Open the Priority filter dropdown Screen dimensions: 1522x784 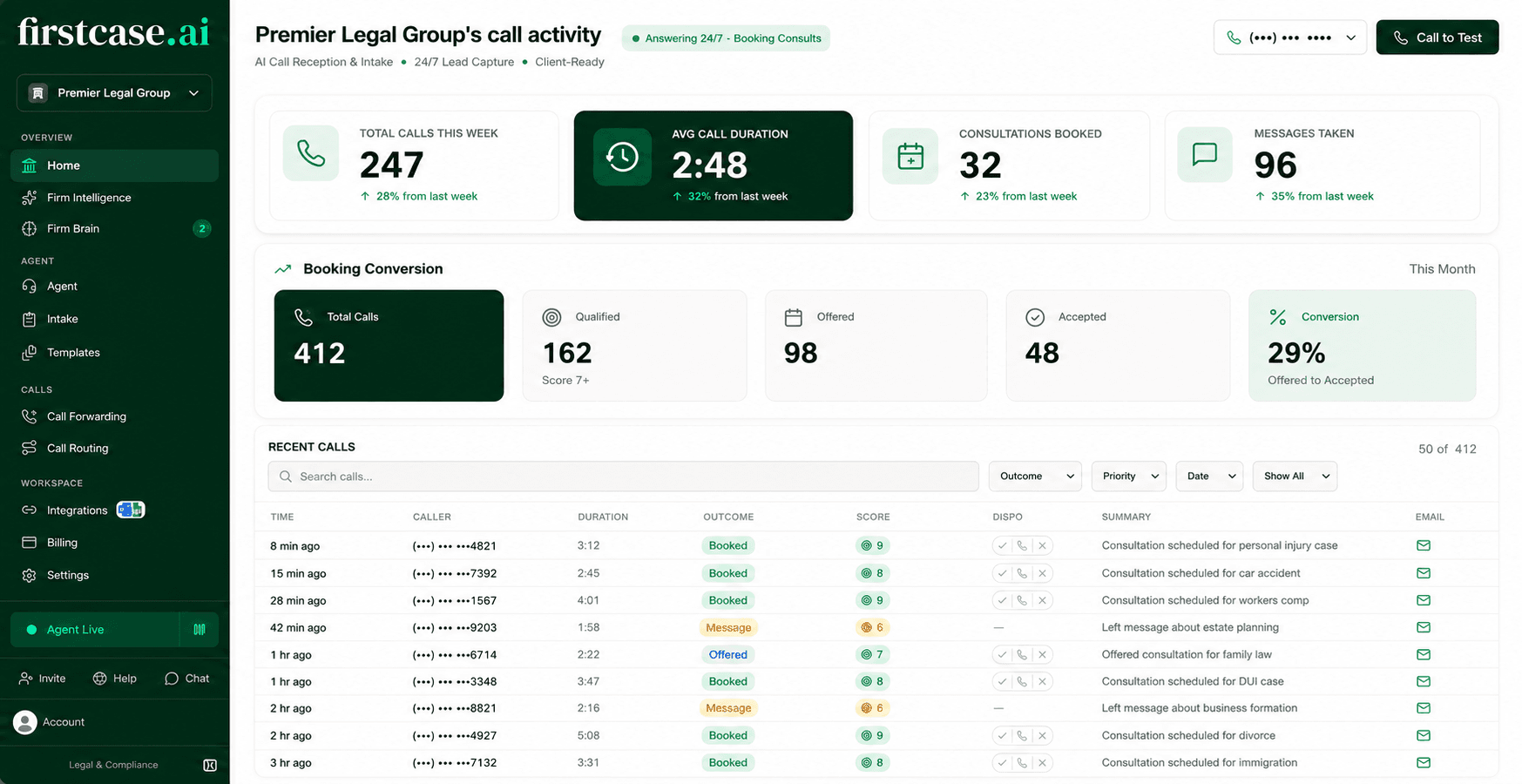[x=1129, y=476]
